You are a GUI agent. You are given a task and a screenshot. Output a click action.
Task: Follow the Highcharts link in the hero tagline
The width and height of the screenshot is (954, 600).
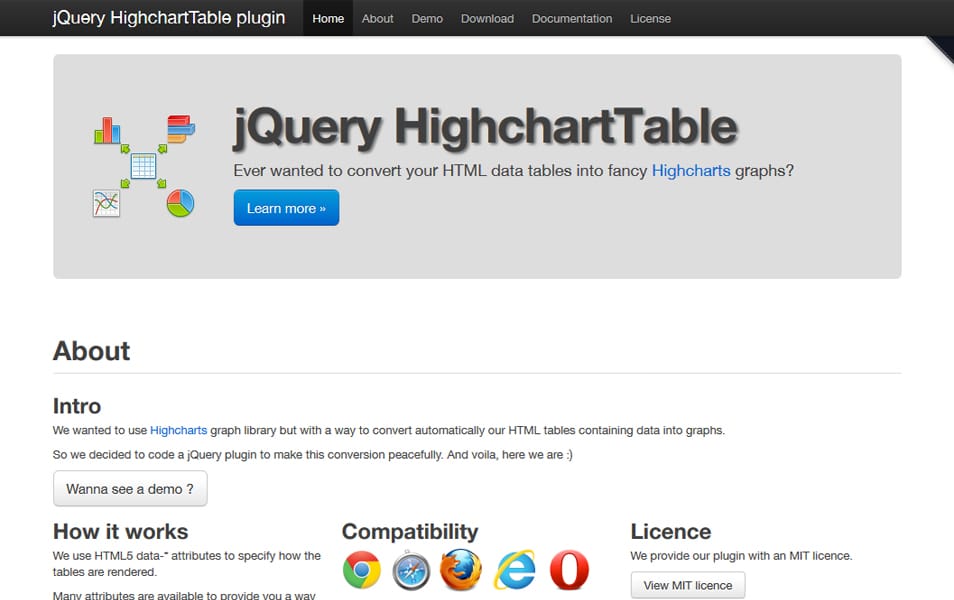pos(691,170)
